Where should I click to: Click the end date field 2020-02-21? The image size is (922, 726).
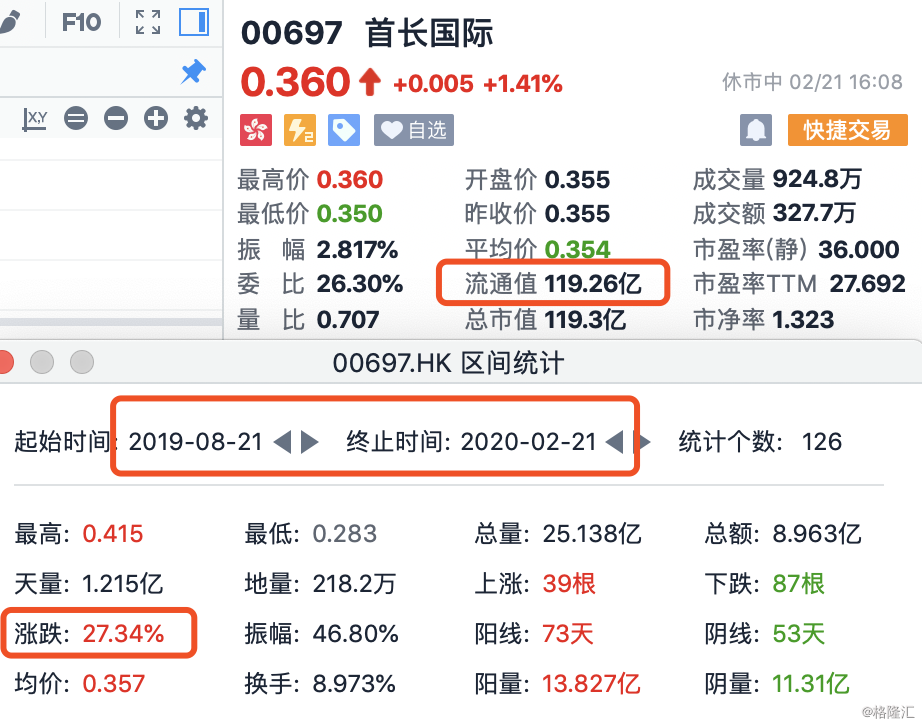point(528,442)
